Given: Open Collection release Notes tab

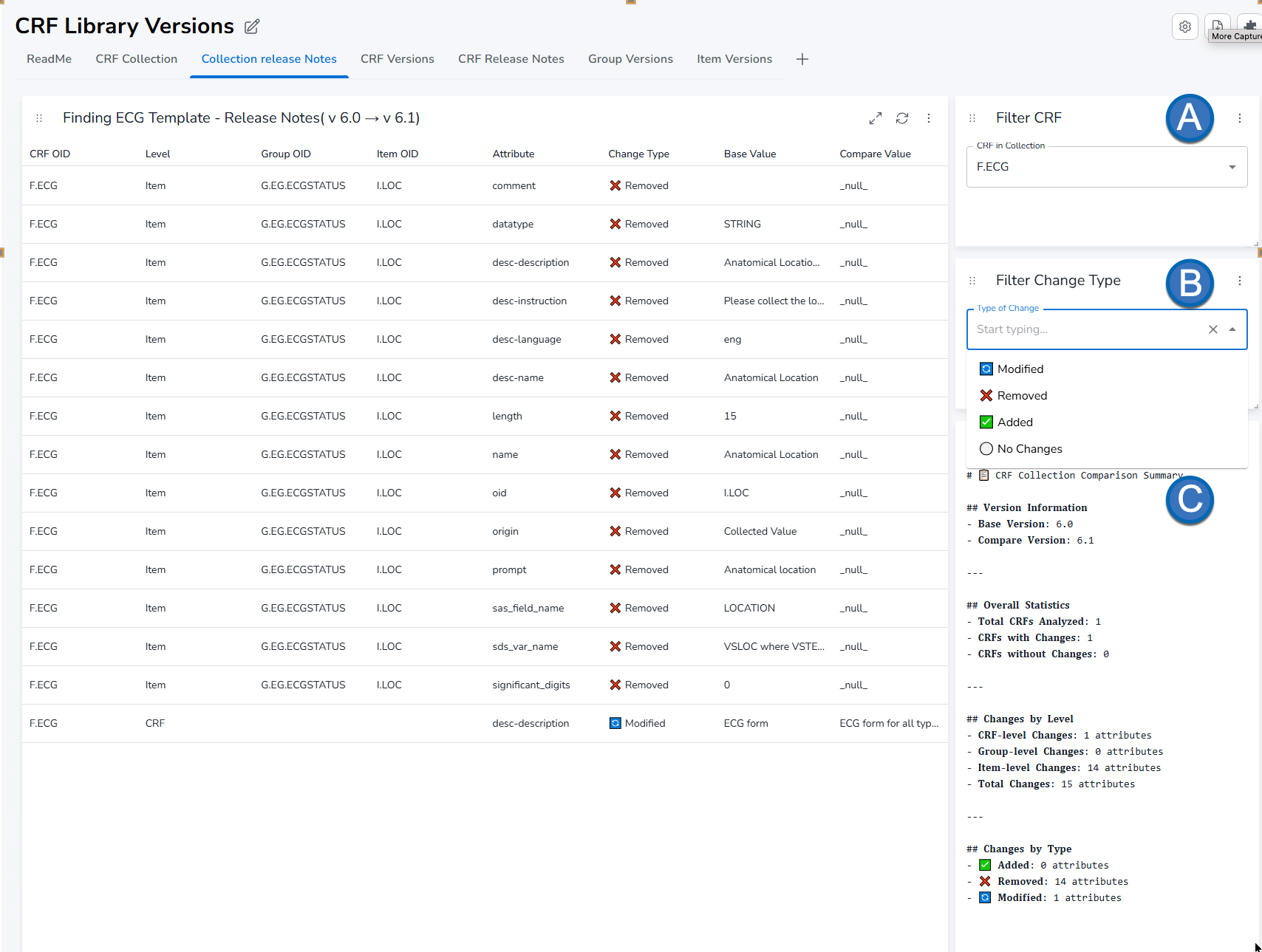Looking at the screenshot, I should pos(269,59).
